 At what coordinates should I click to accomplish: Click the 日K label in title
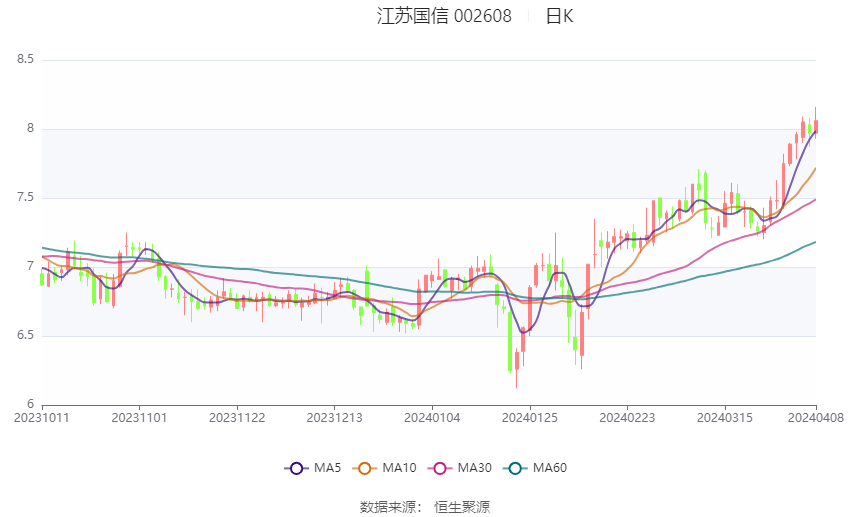coord(559,16)
